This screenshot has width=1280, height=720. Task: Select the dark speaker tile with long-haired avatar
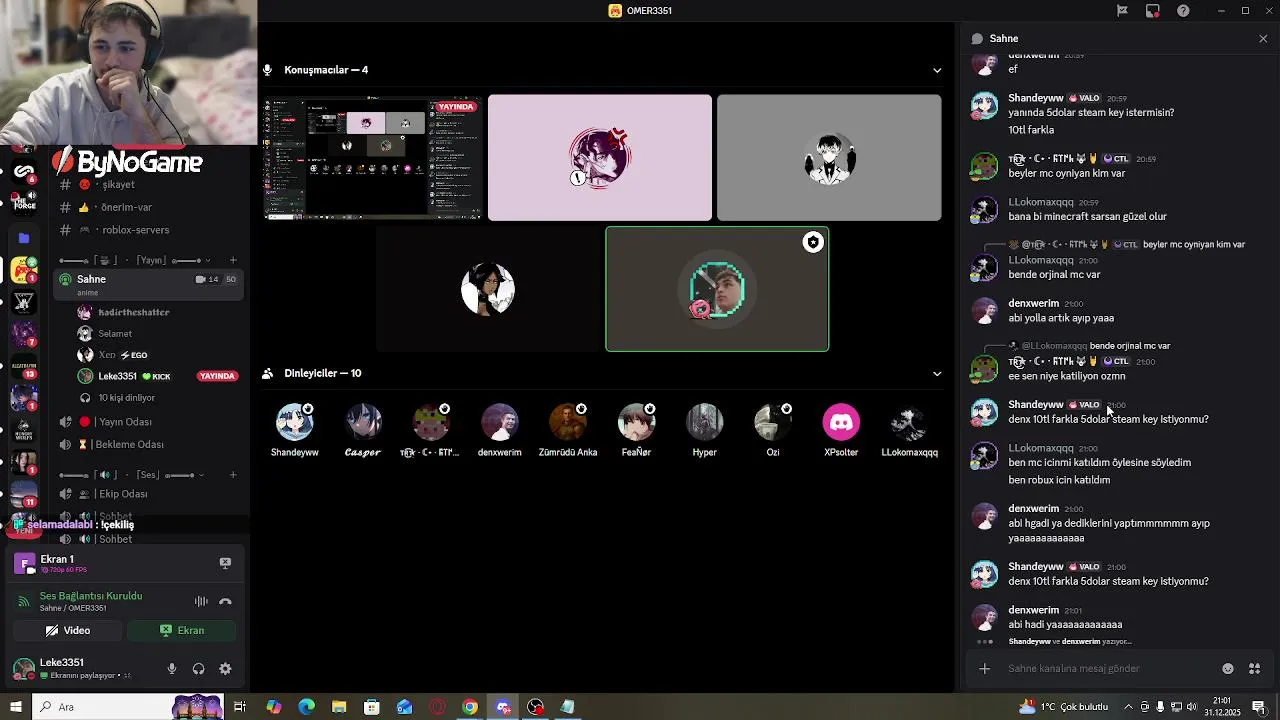[488, 289]
